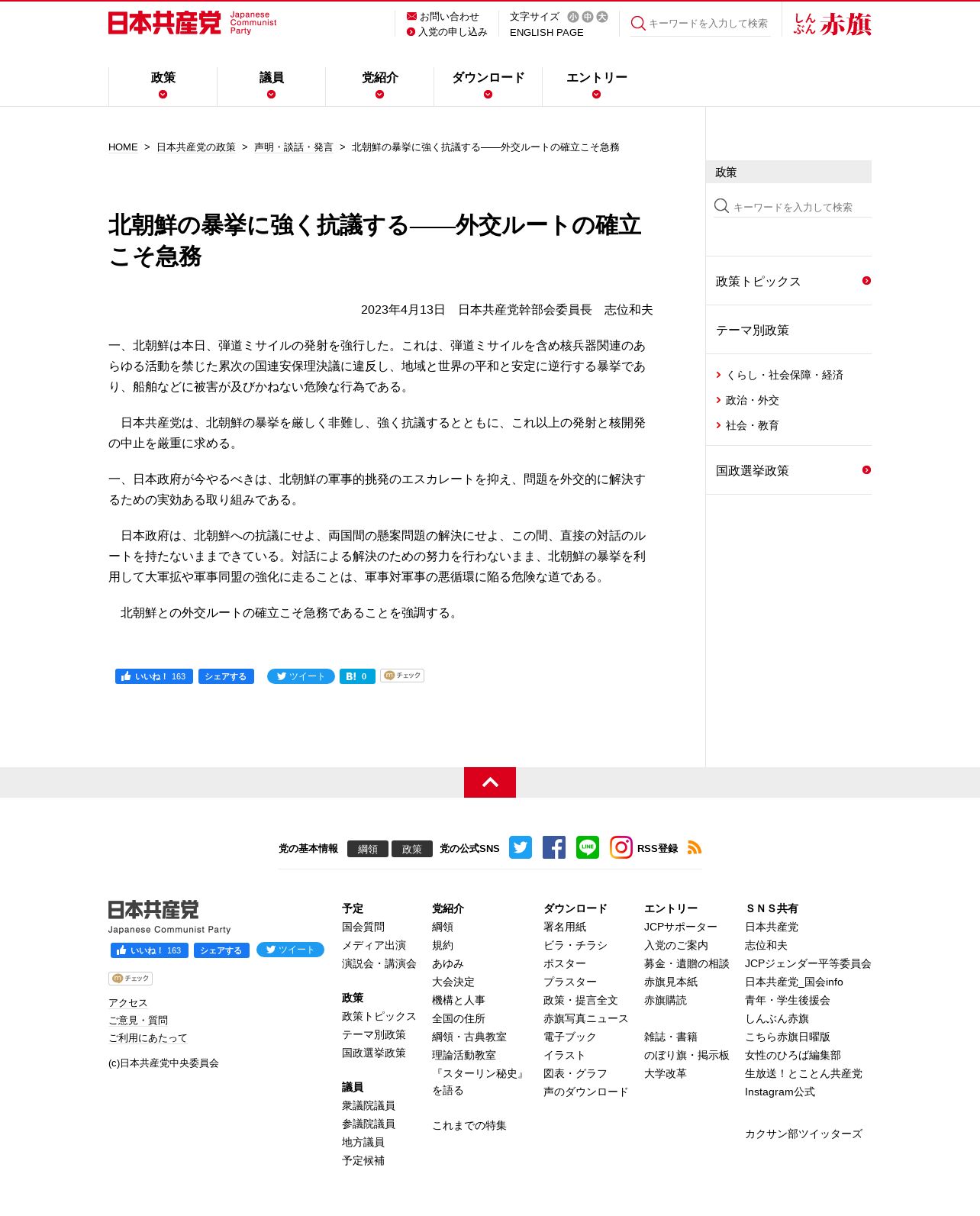The image size is (980, 1216).
Task: Open のぼり旗・掲示板 footer link
Action: coord(687,1055)
